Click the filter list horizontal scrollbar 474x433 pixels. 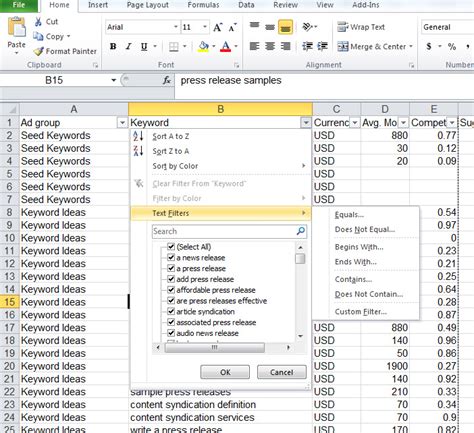coord(215,348)
